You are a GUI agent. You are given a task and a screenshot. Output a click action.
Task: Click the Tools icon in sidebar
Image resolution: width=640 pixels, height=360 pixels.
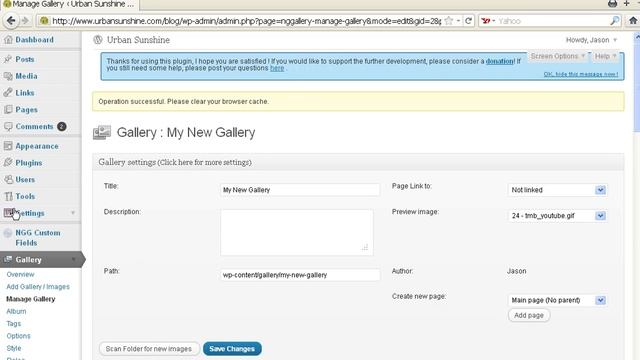tap(8, 196)
